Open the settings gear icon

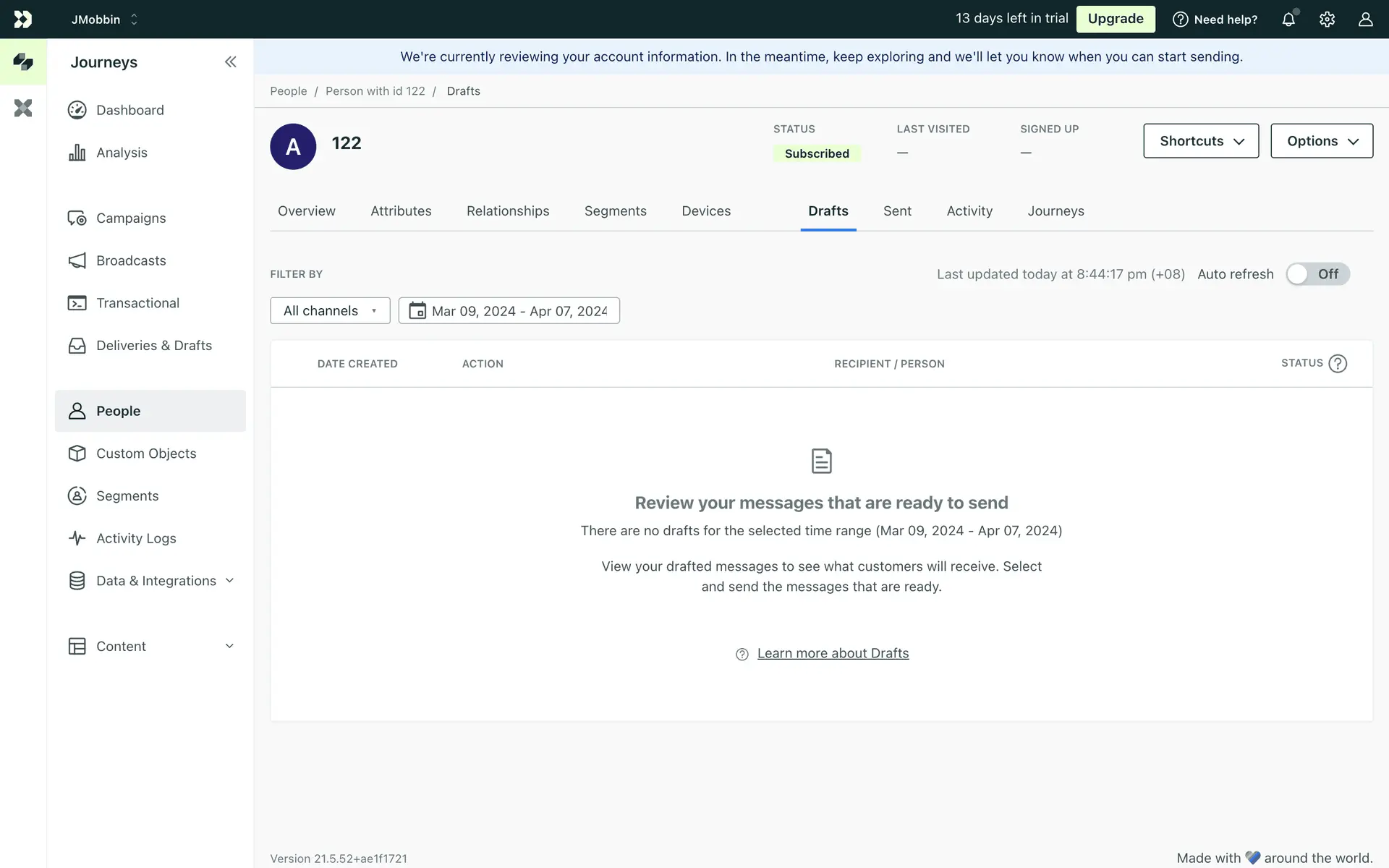point(1327,20)
